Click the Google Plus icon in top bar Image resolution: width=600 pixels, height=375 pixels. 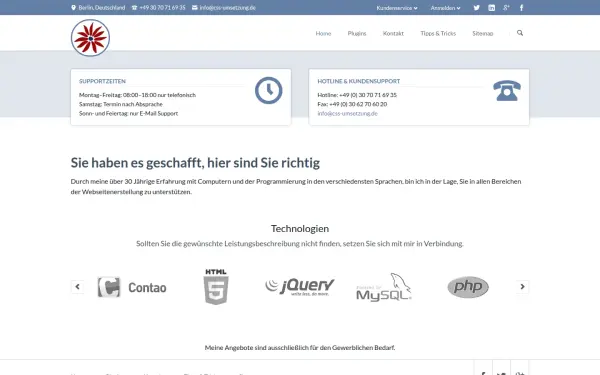[x=506, y=8]
